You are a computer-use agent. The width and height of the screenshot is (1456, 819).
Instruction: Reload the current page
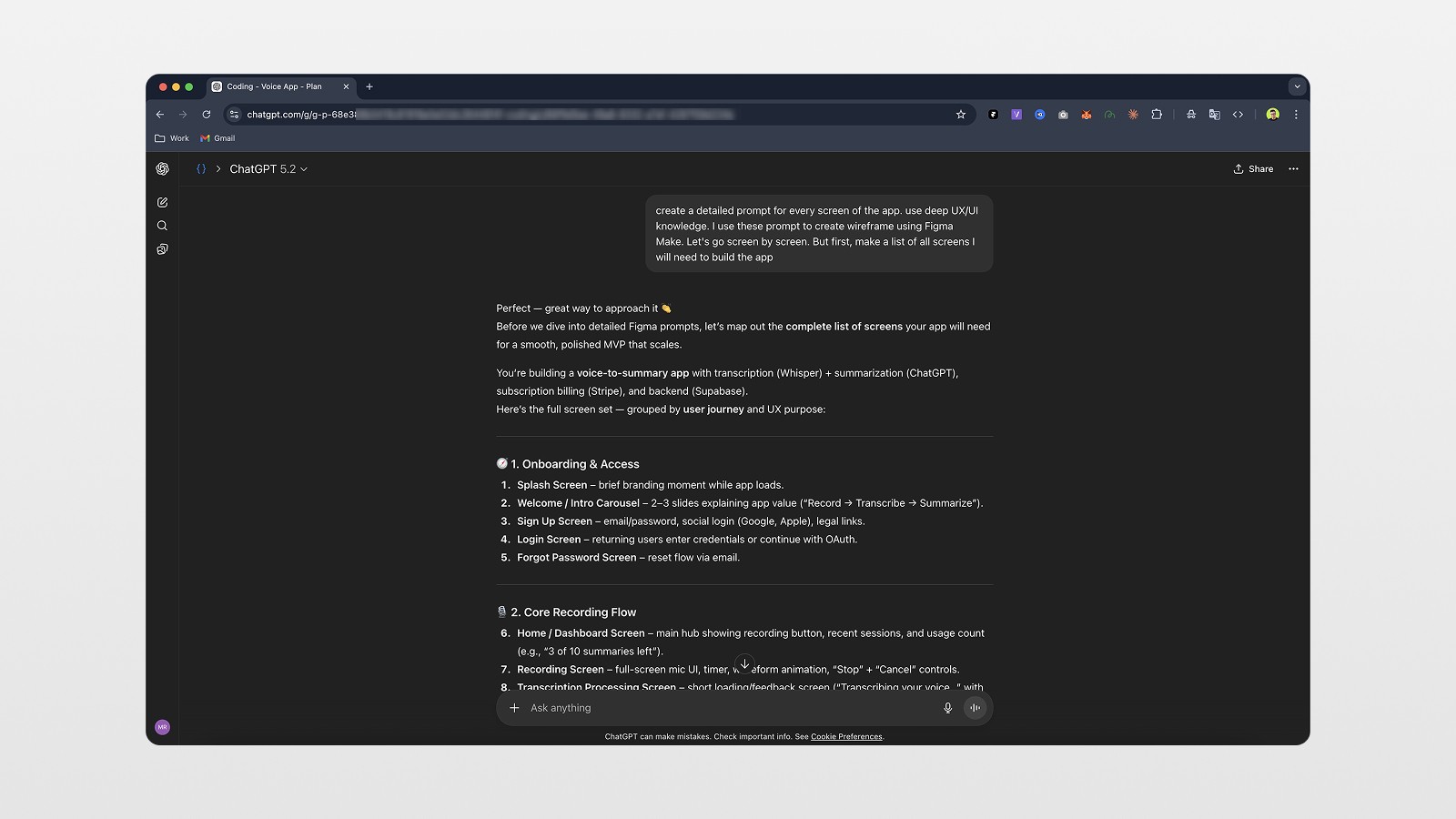[x=207, y=115]
